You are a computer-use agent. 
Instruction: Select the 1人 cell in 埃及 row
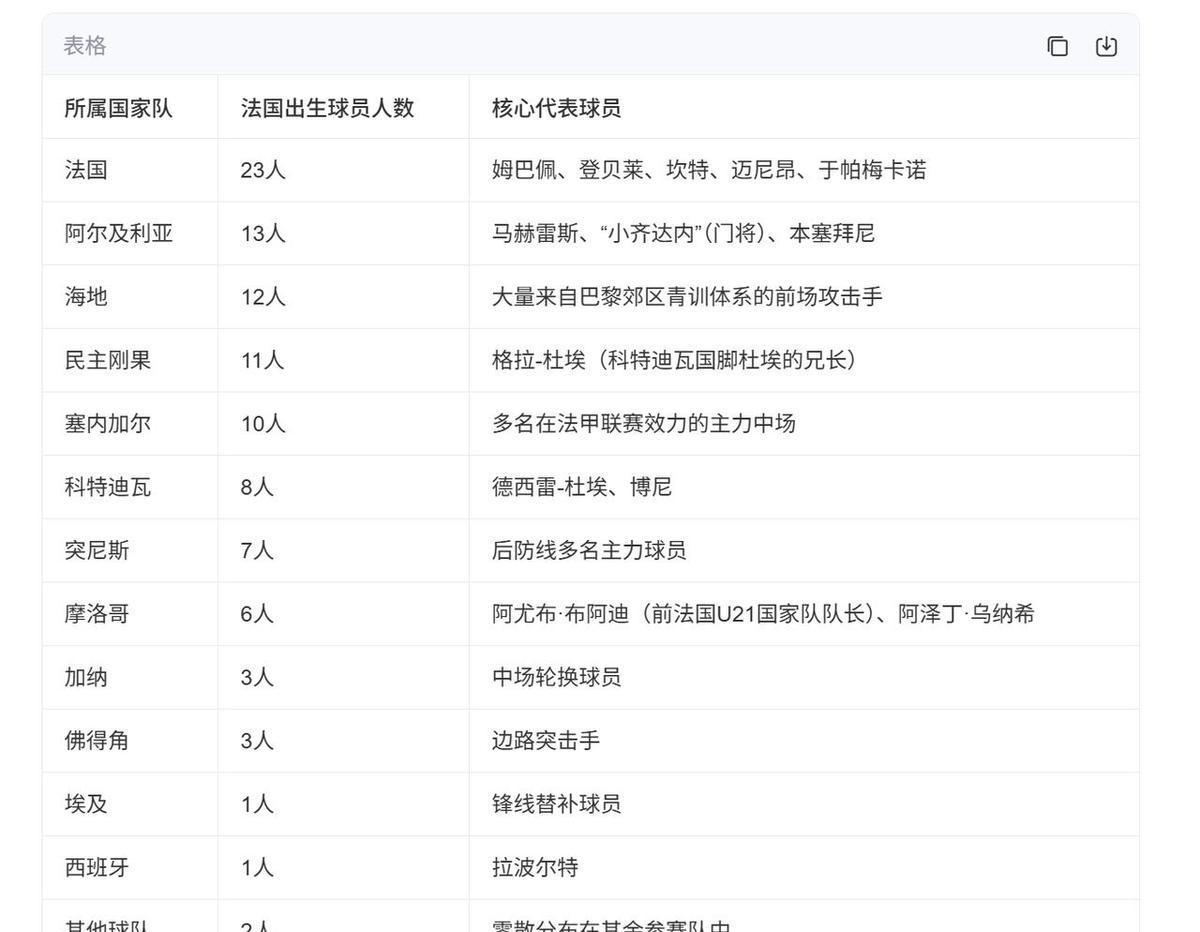point(343,804)
